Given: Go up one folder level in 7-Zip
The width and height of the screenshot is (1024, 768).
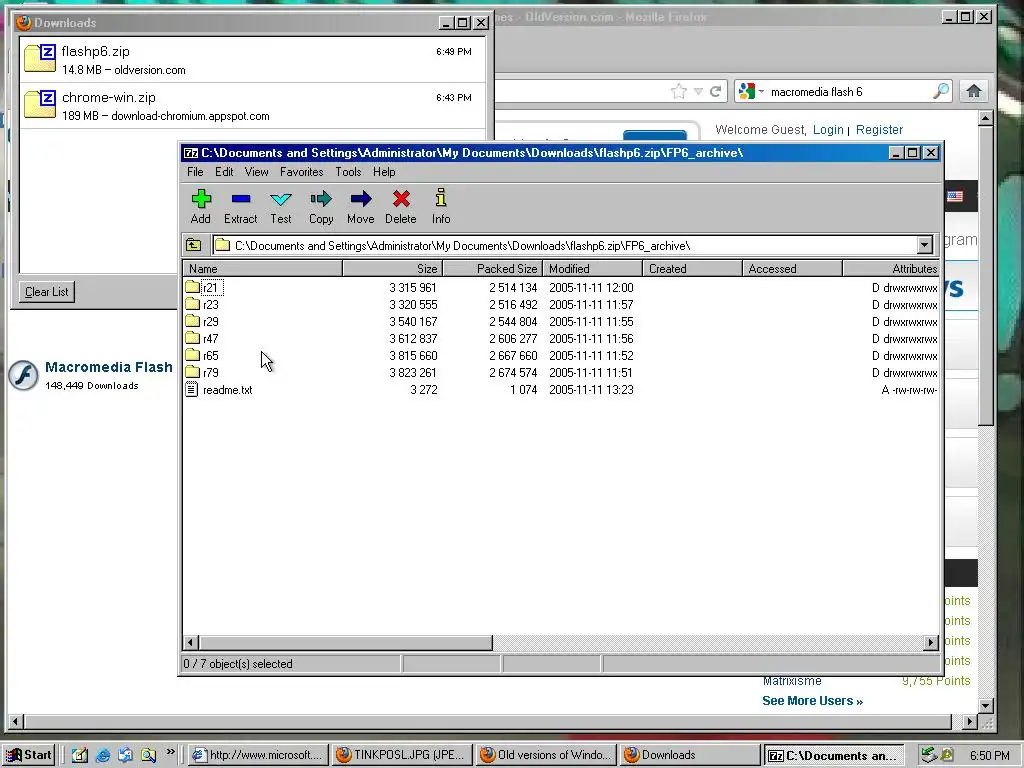Looking at the screenshot, I should click(194, 245).
